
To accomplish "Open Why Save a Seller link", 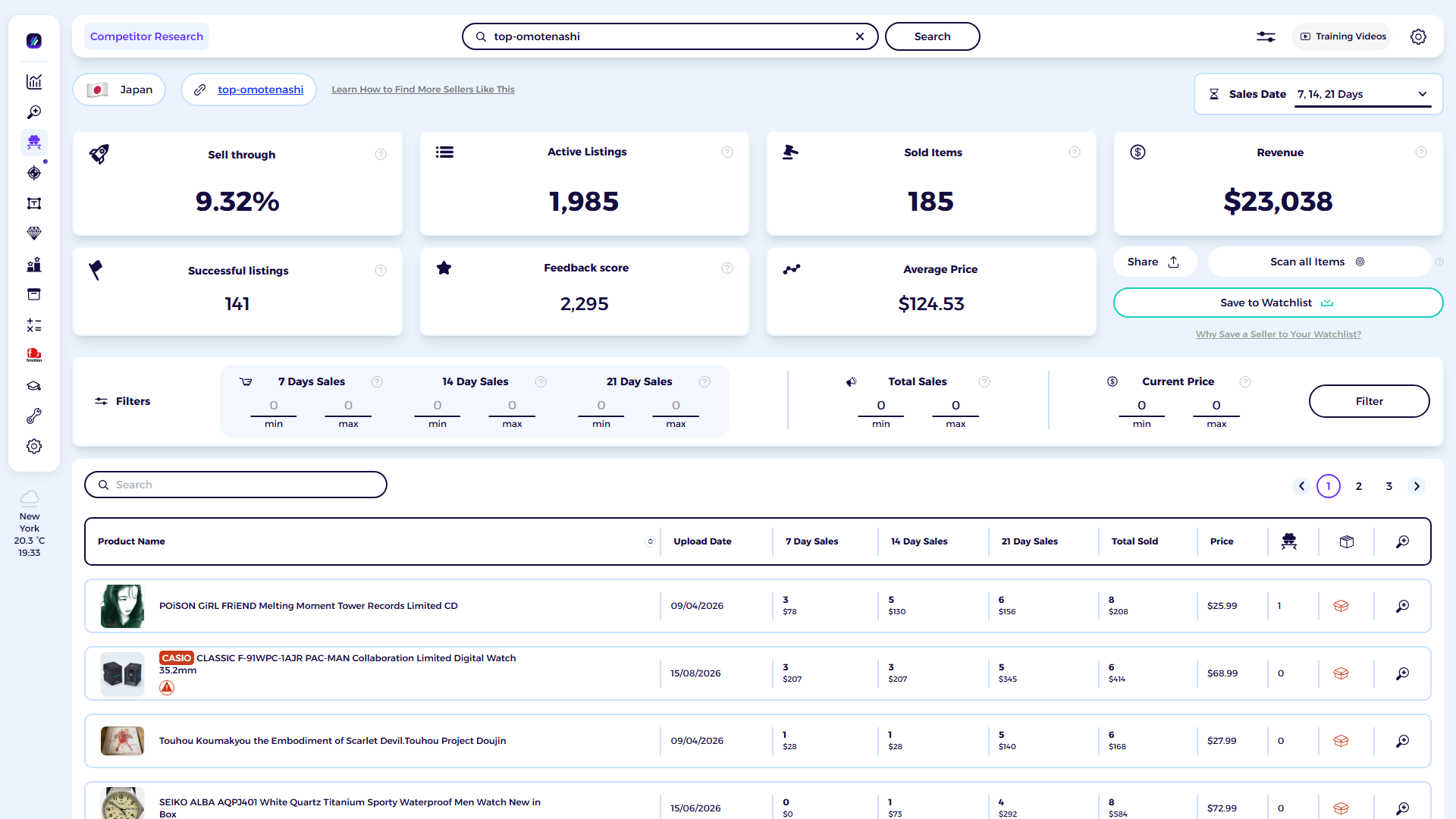I will pyautogui.click(x=1279, y=334).
